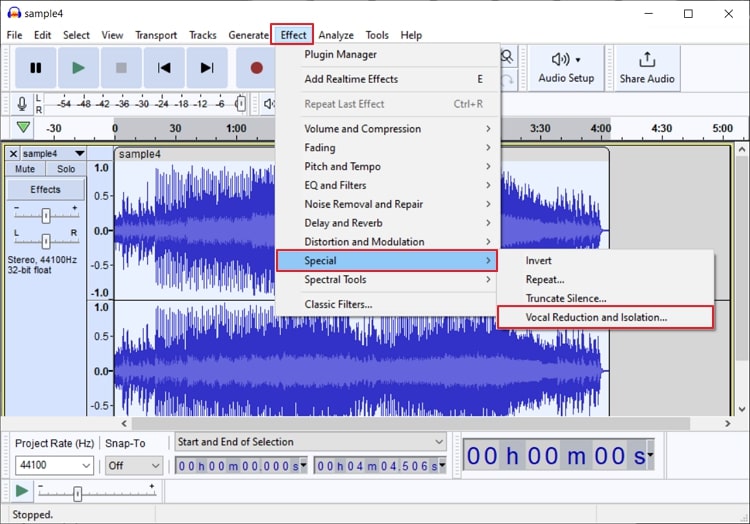Click the green playhead triangle on the timeline

(23, 128)
